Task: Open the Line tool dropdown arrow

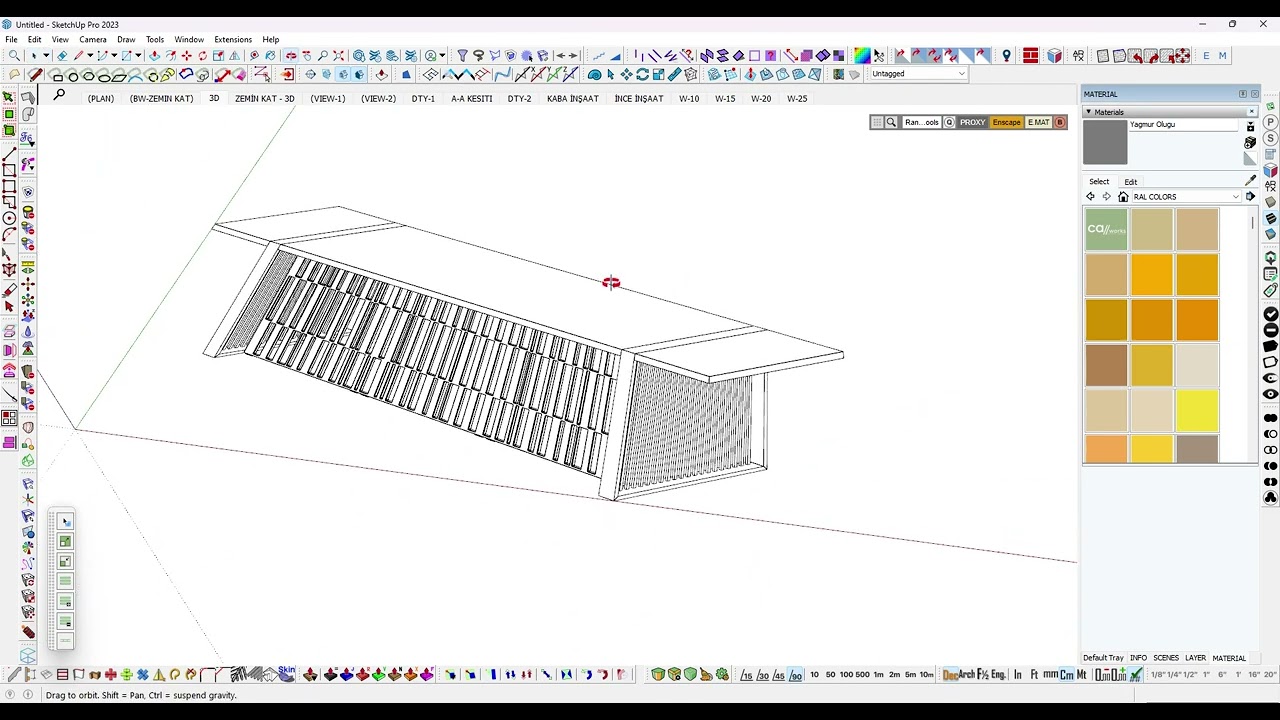Action: 90,55
